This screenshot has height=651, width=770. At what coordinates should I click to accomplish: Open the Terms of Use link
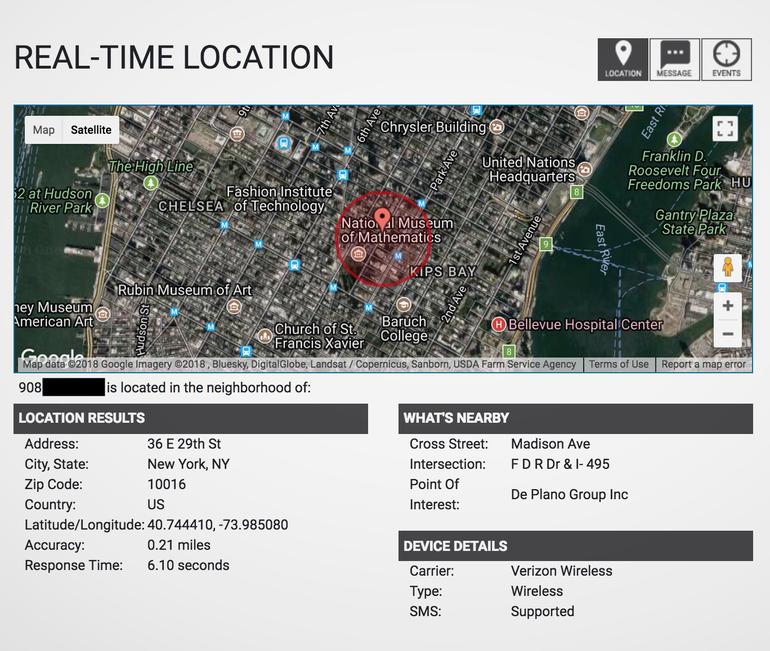coord(618,364)
